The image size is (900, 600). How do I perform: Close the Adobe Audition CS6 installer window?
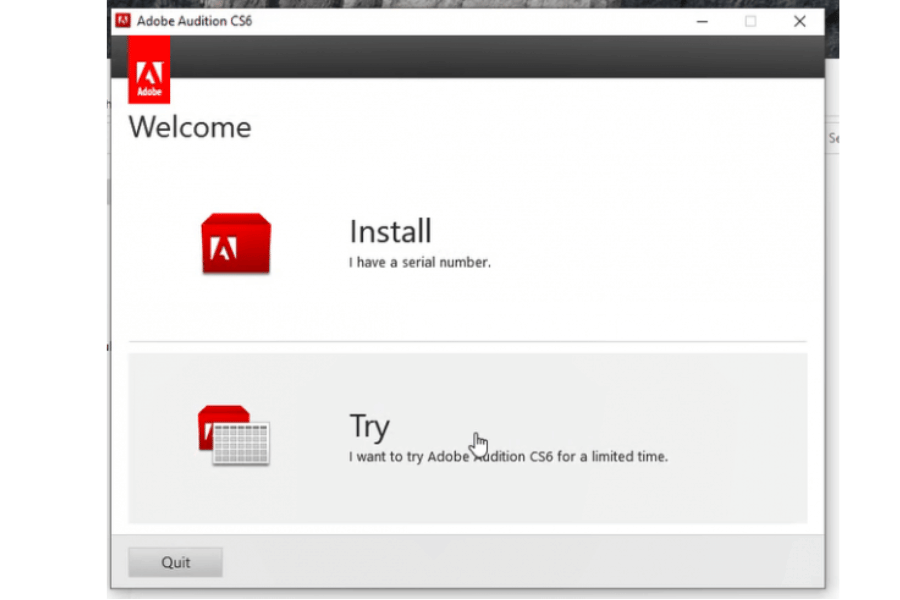click(799, 21)
